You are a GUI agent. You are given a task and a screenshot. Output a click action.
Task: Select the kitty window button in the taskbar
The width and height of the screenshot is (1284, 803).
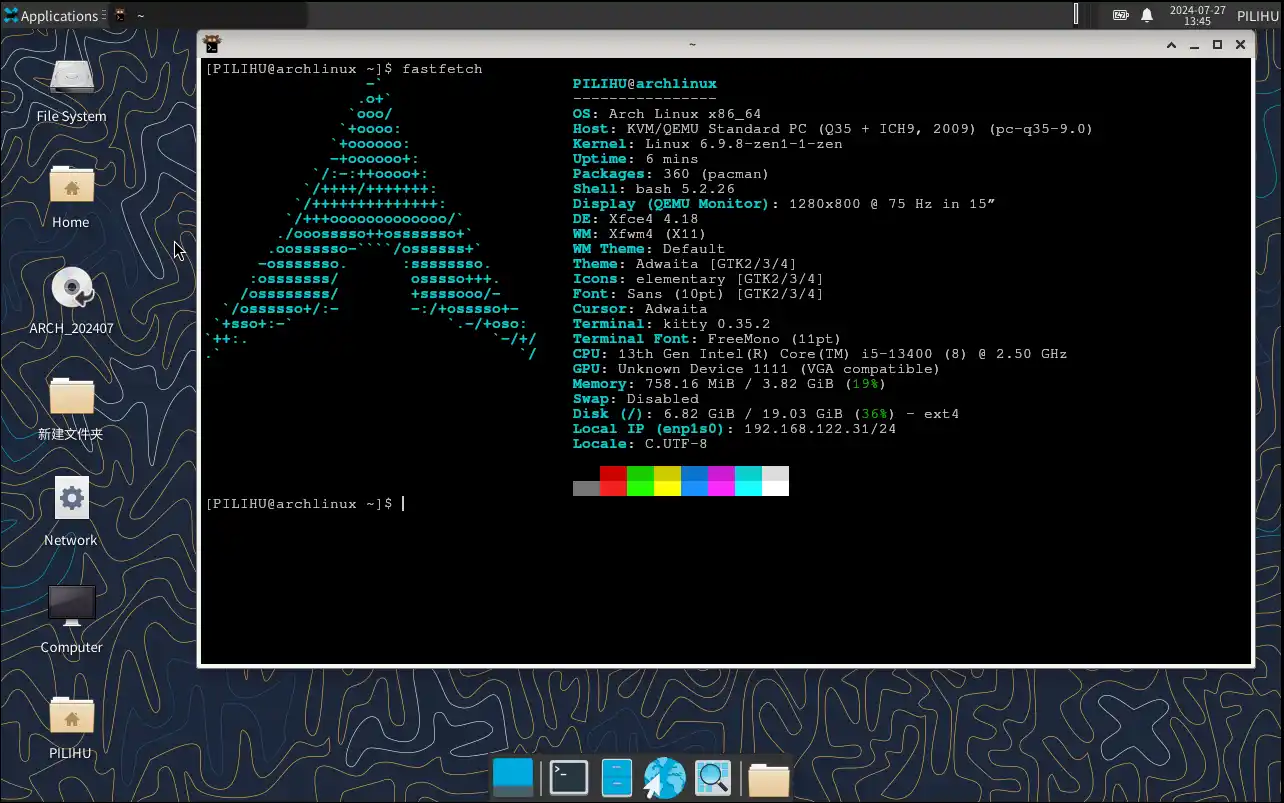[128, 15]
